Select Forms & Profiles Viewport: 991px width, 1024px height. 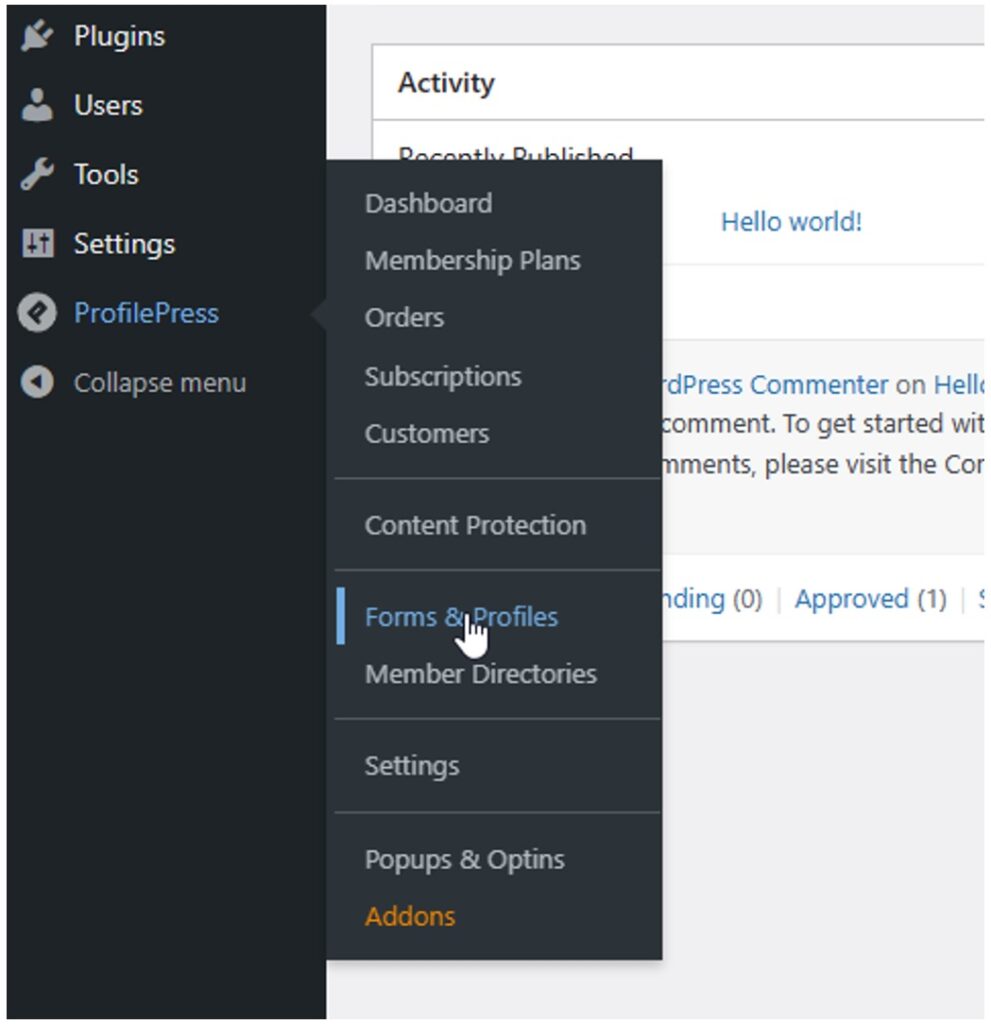point(461,617)
